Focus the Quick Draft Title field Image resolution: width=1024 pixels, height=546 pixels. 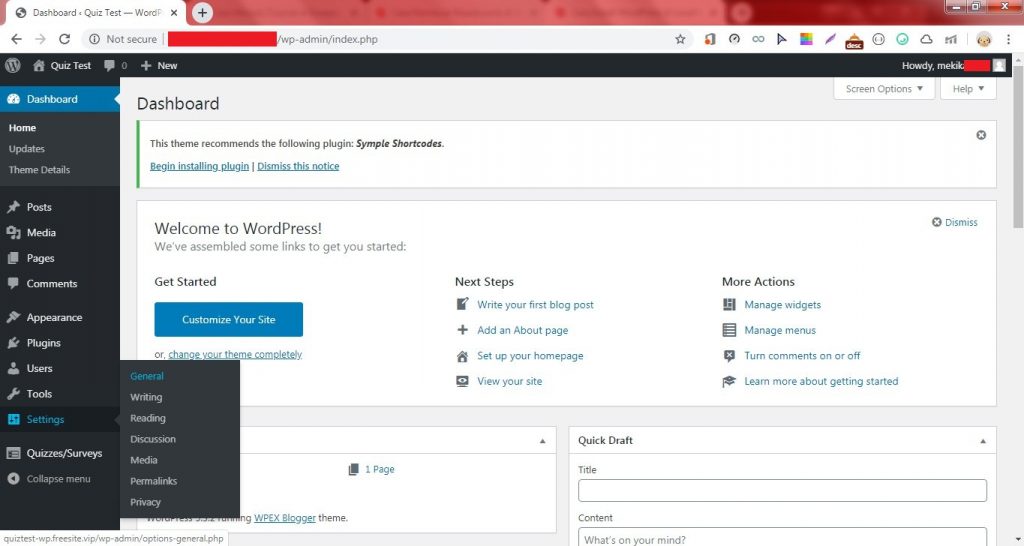(x=782, y=490)
